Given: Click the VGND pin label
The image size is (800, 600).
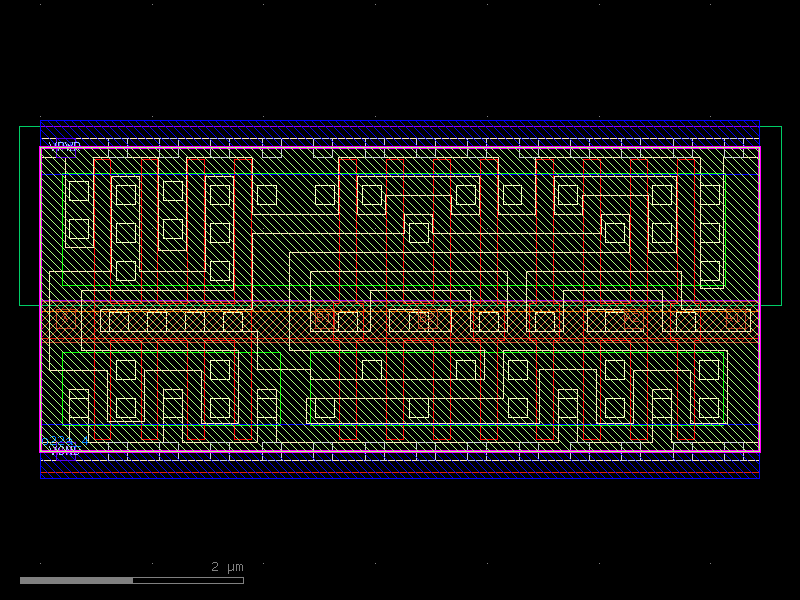Looking at the screenshot, I should point(64,451).
